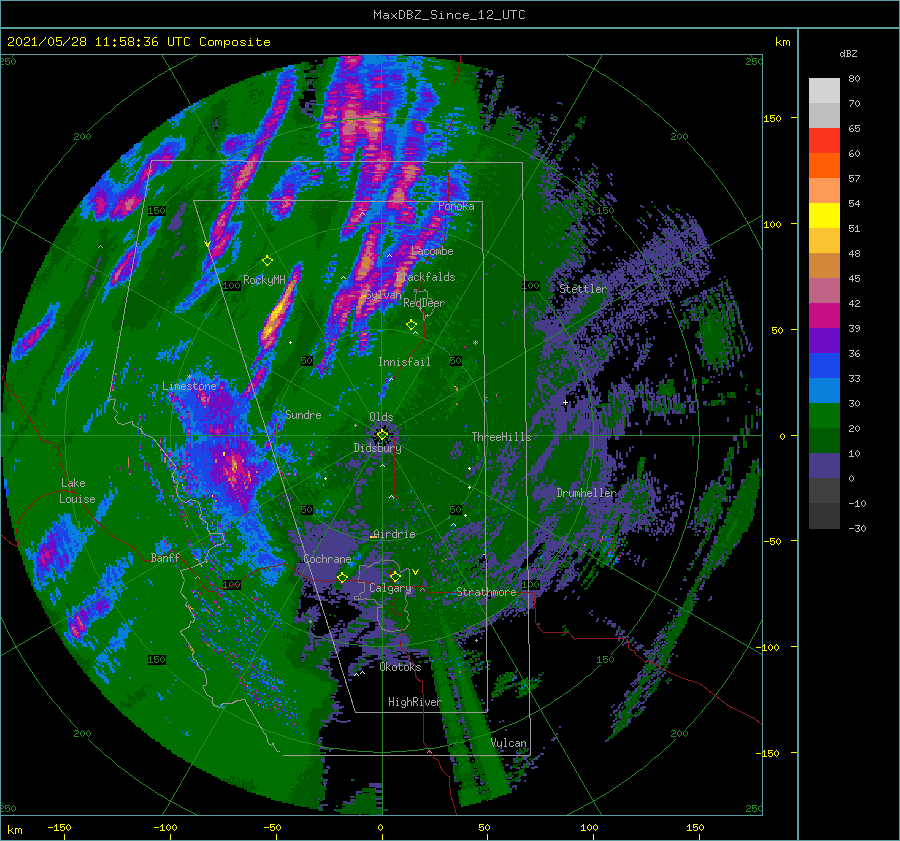Image resolution: width=900 pixels, height=841 pixels.
Task: Click the slate purple 10 dBZ legend swatch
Action: [x=824, y=465]
